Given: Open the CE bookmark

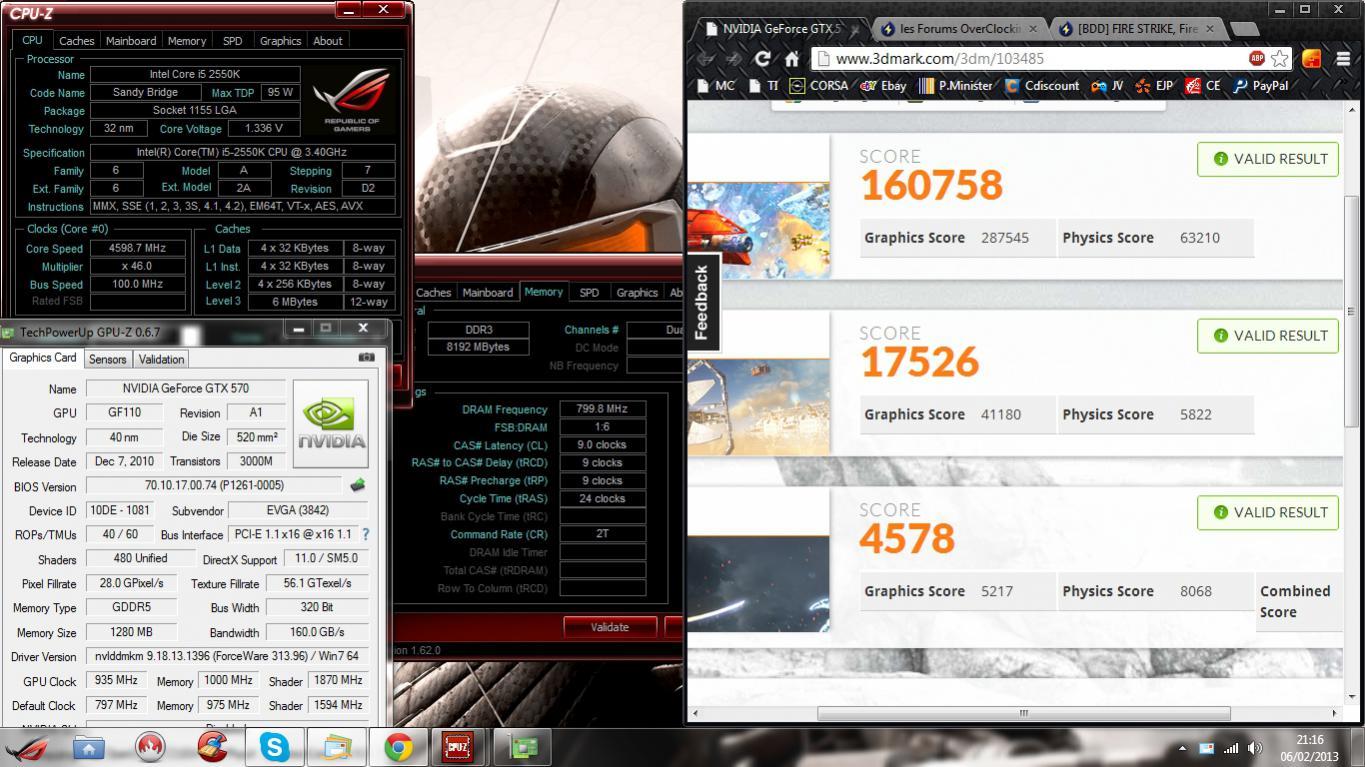Looking at the screenshot, I should coord(1203,86).
